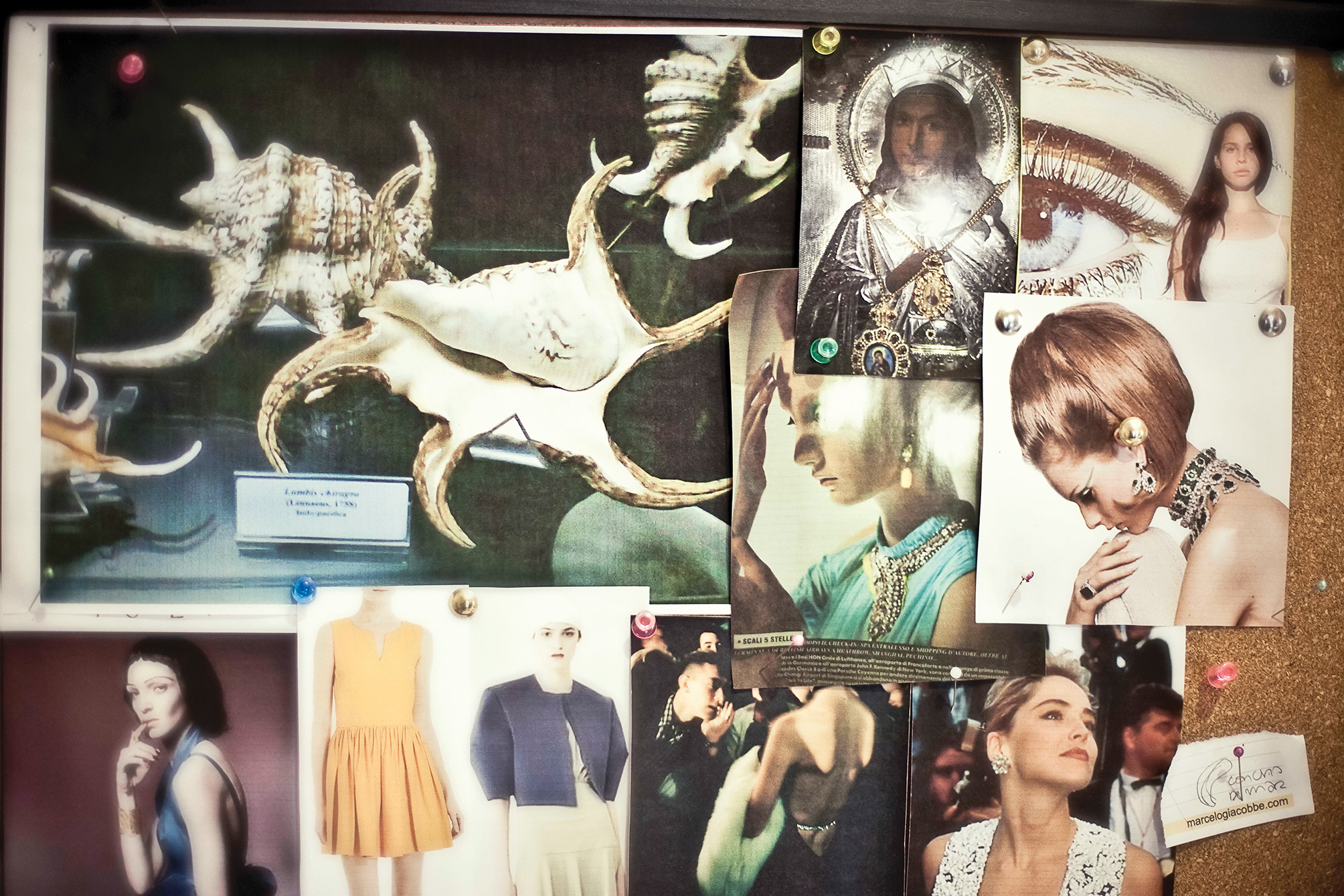
Task: Click the pink pushpin on crowd photo
Action: coord(644,621)
